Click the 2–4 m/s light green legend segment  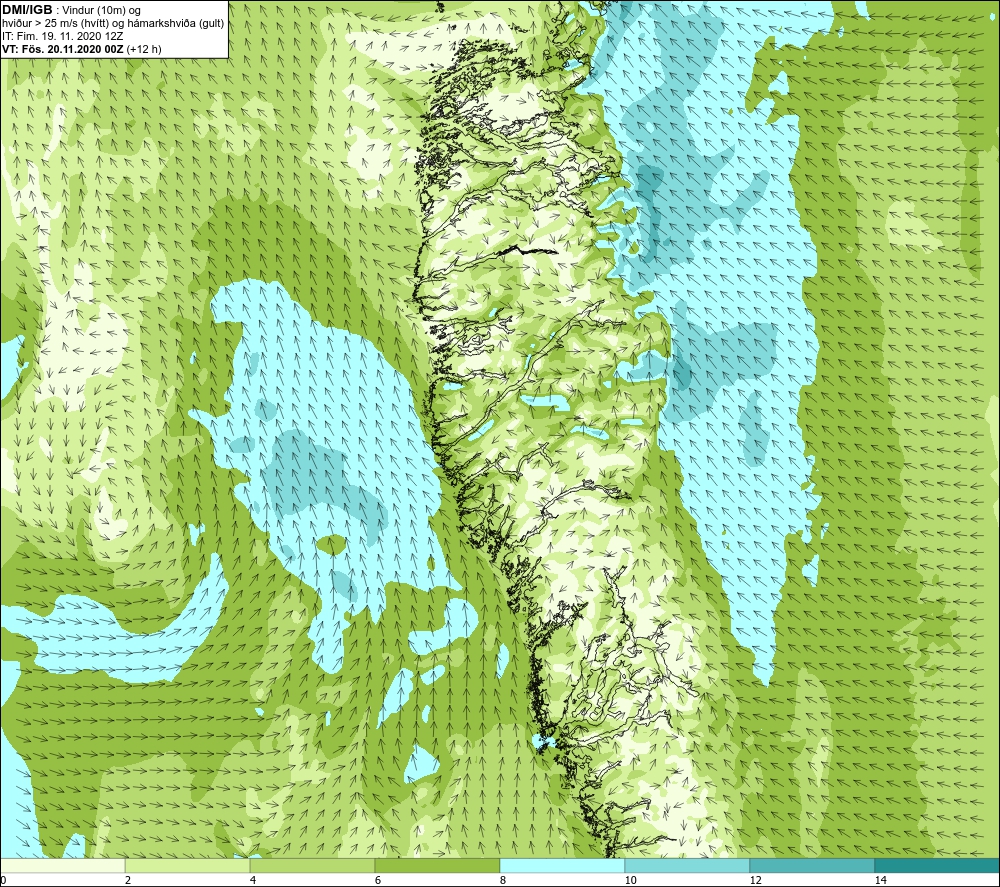(x=188, y=866)
